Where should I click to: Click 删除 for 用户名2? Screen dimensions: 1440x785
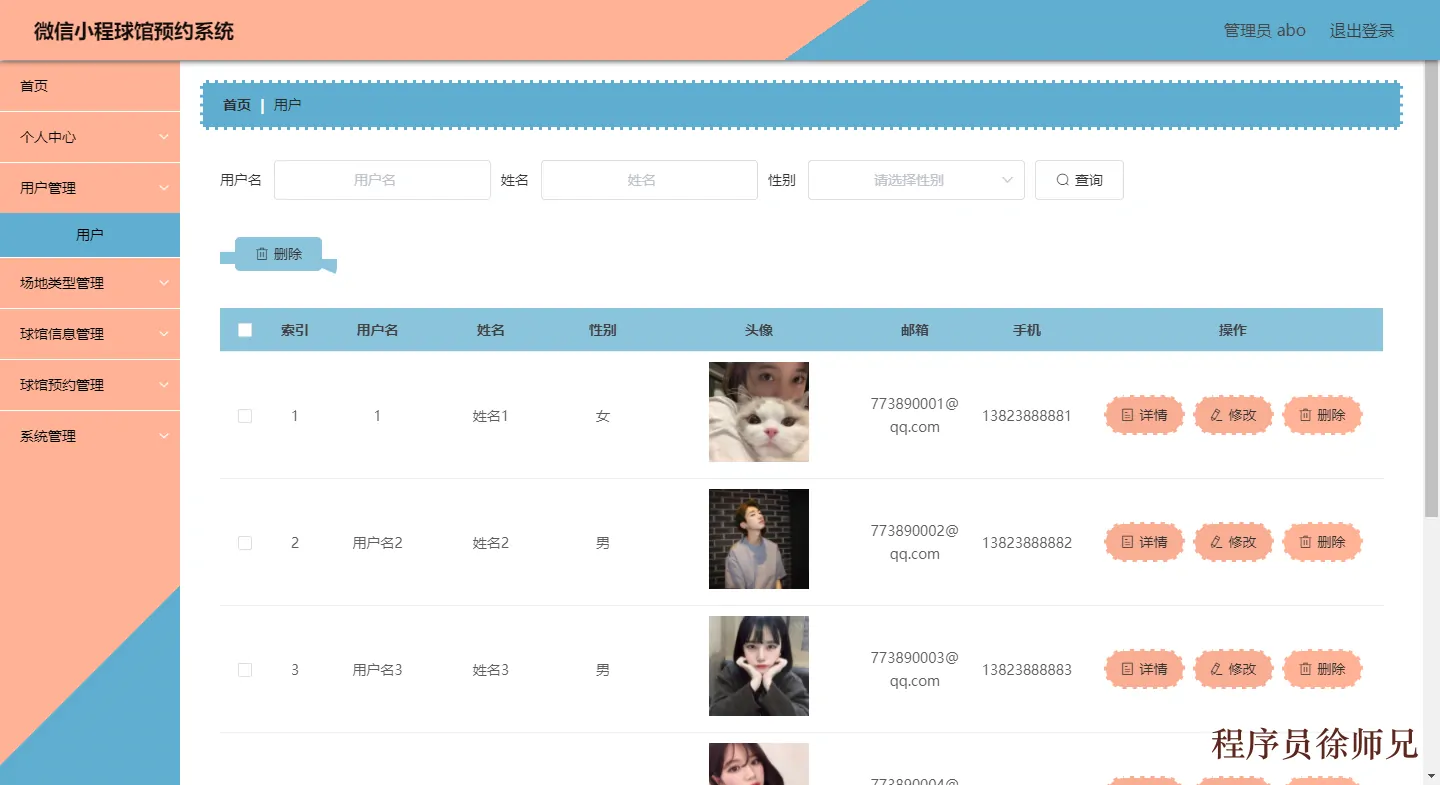[1322, 542]
